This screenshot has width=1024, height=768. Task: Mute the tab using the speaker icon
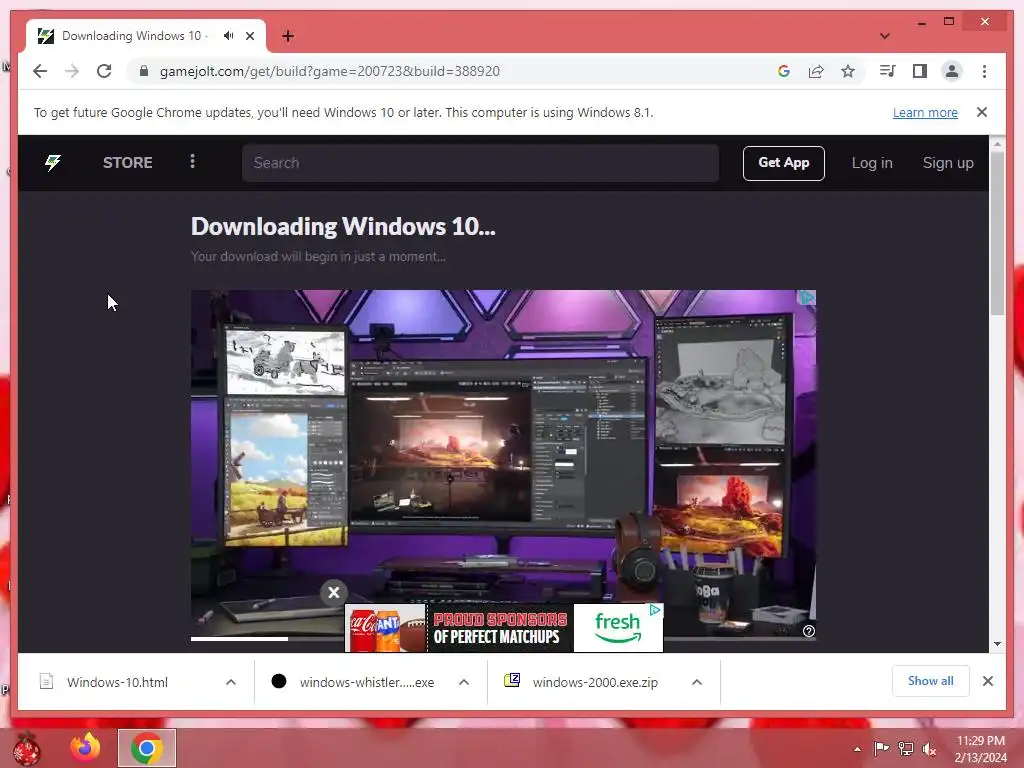point(228,36)
